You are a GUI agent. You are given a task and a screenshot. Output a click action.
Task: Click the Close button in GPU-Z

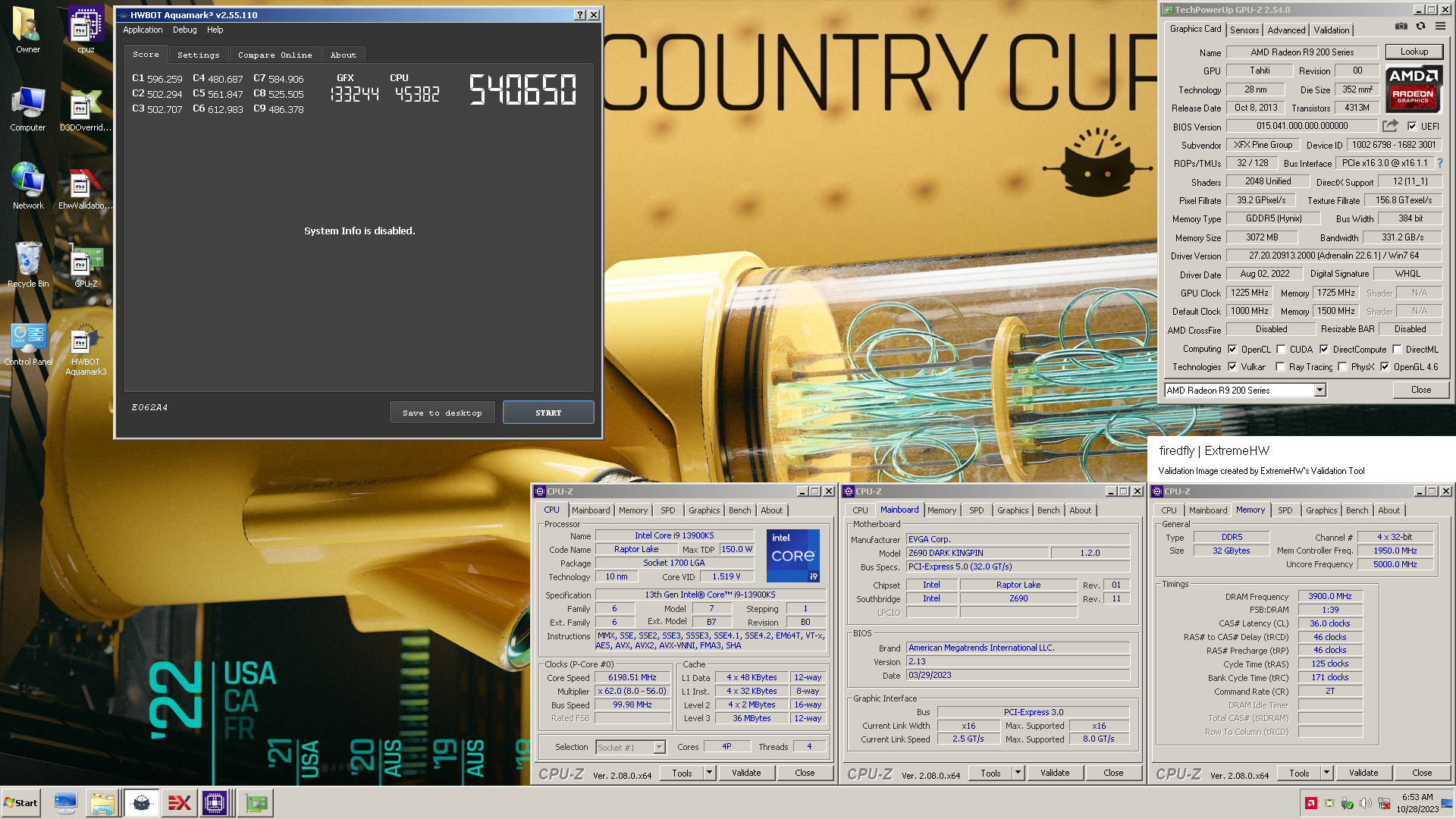point(1421,390)
